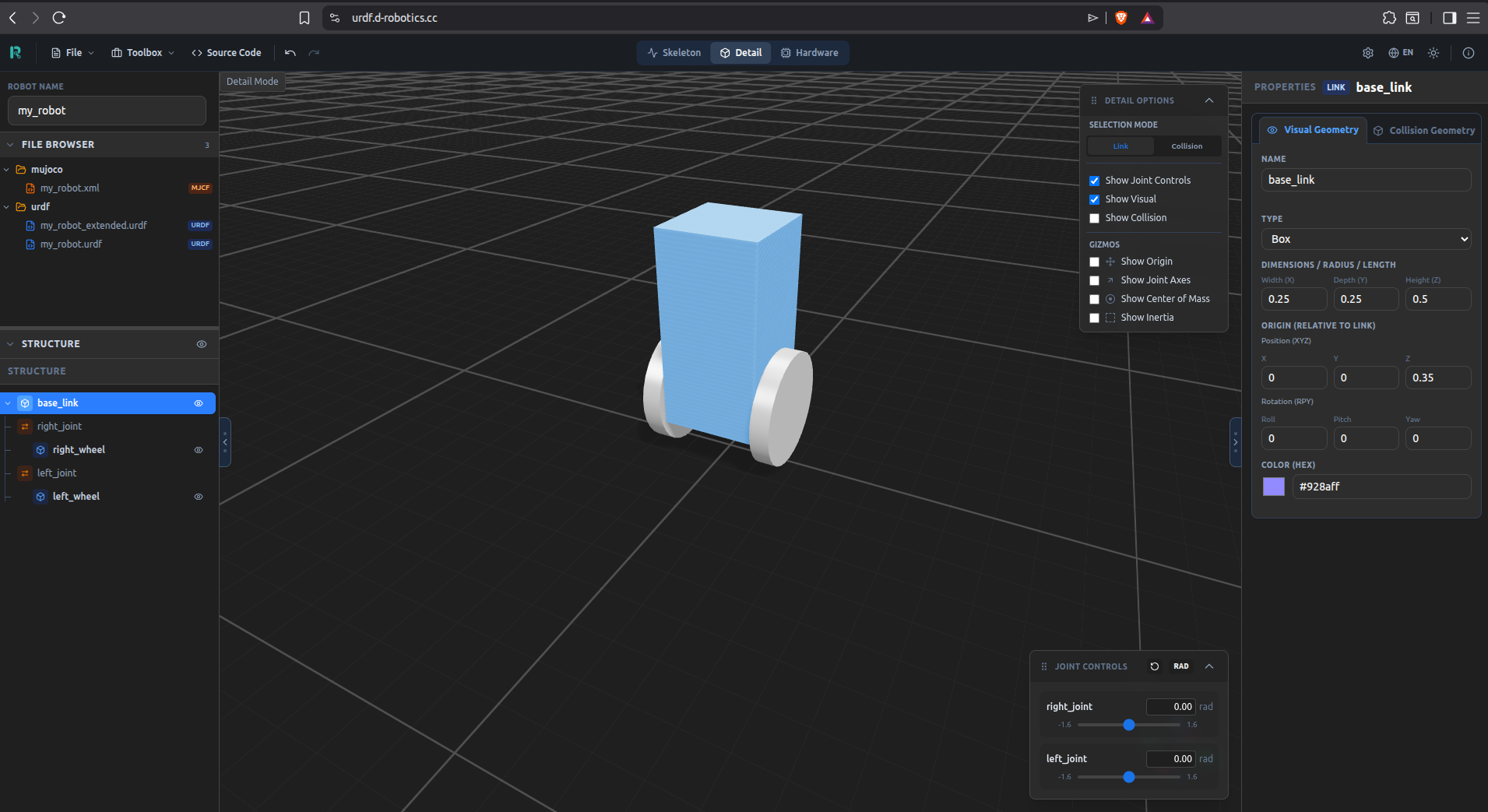Select Collision selection mode
The height and width of the screenshot is (812, 1488).
pyautogui.click(x=1186, y=146)
